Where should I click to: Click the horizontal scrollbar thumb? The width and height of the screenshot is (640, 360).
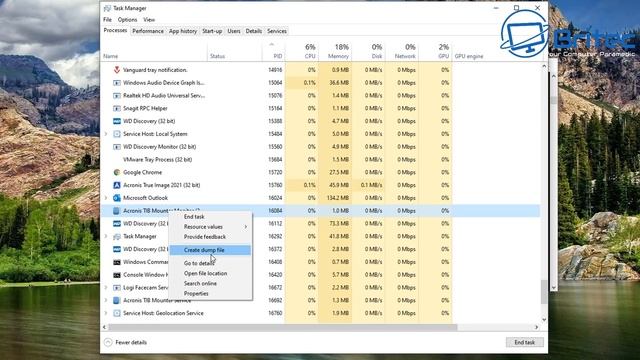tap(282, 327)
